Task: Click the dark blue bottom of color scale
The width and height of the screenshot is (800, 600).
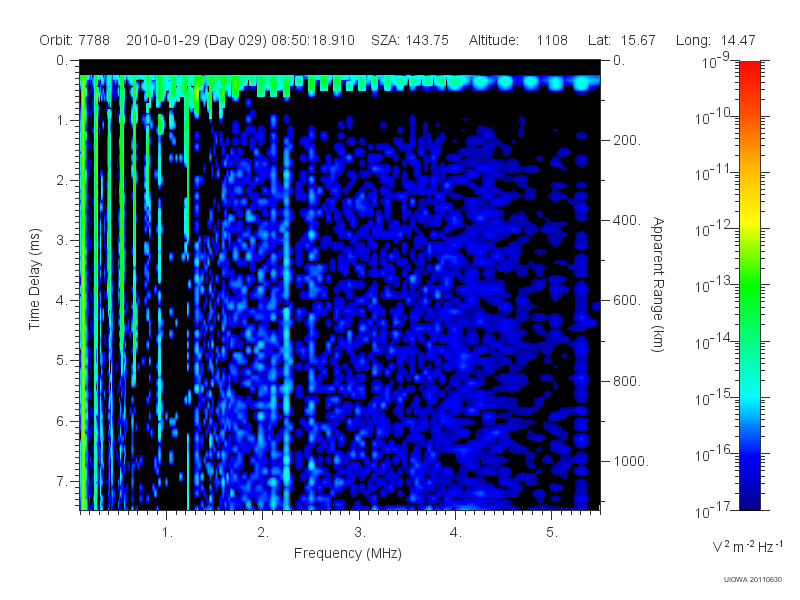Action: (749, 503)
